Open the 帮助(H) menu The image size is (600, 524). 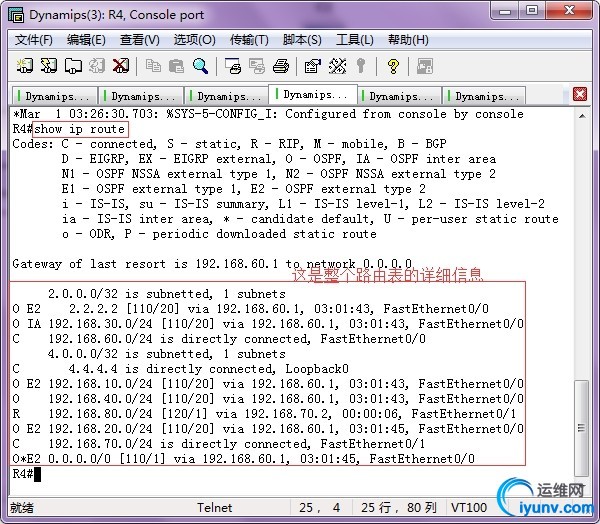tap(408, 40)
